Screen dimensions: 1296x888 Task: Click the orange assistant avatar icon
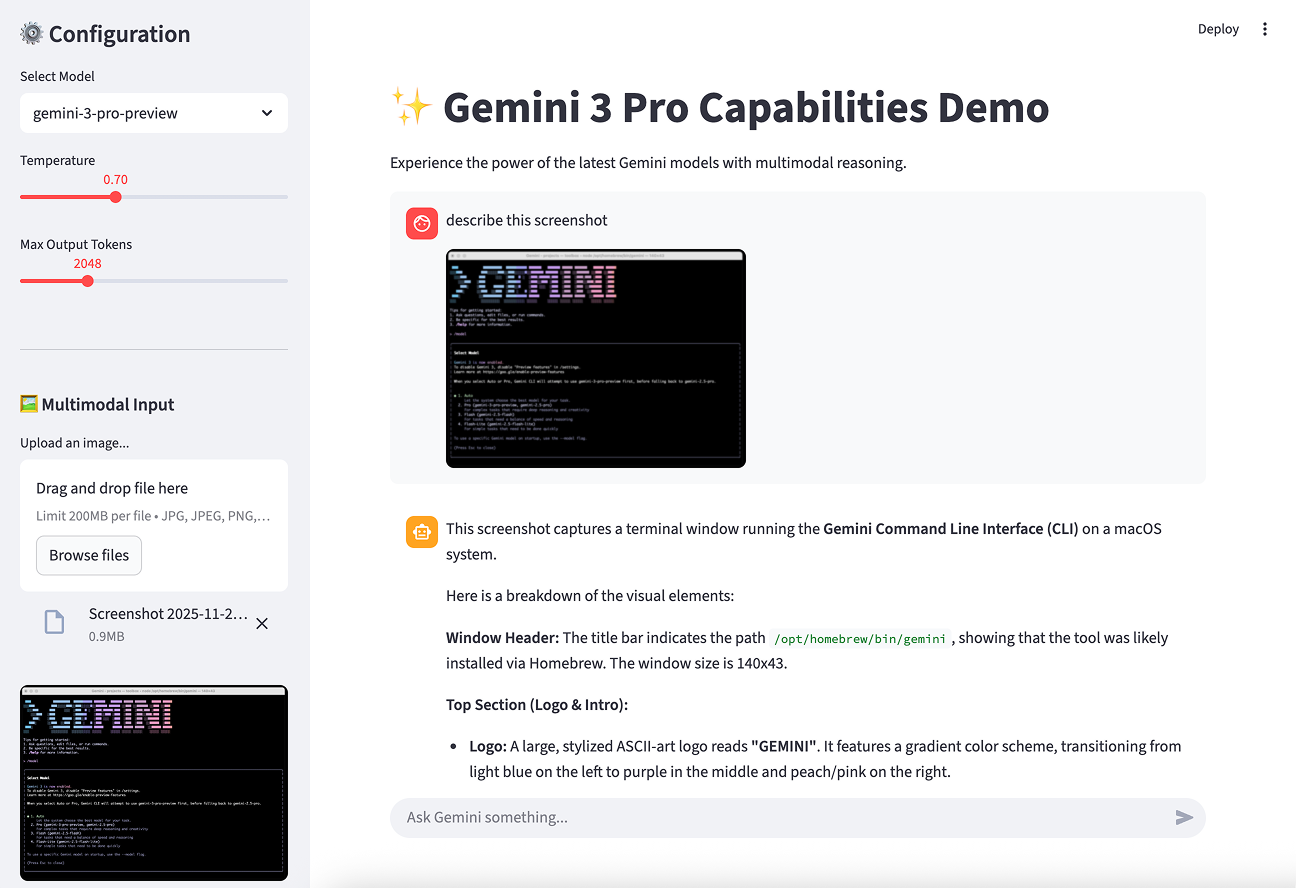point(421,531)
